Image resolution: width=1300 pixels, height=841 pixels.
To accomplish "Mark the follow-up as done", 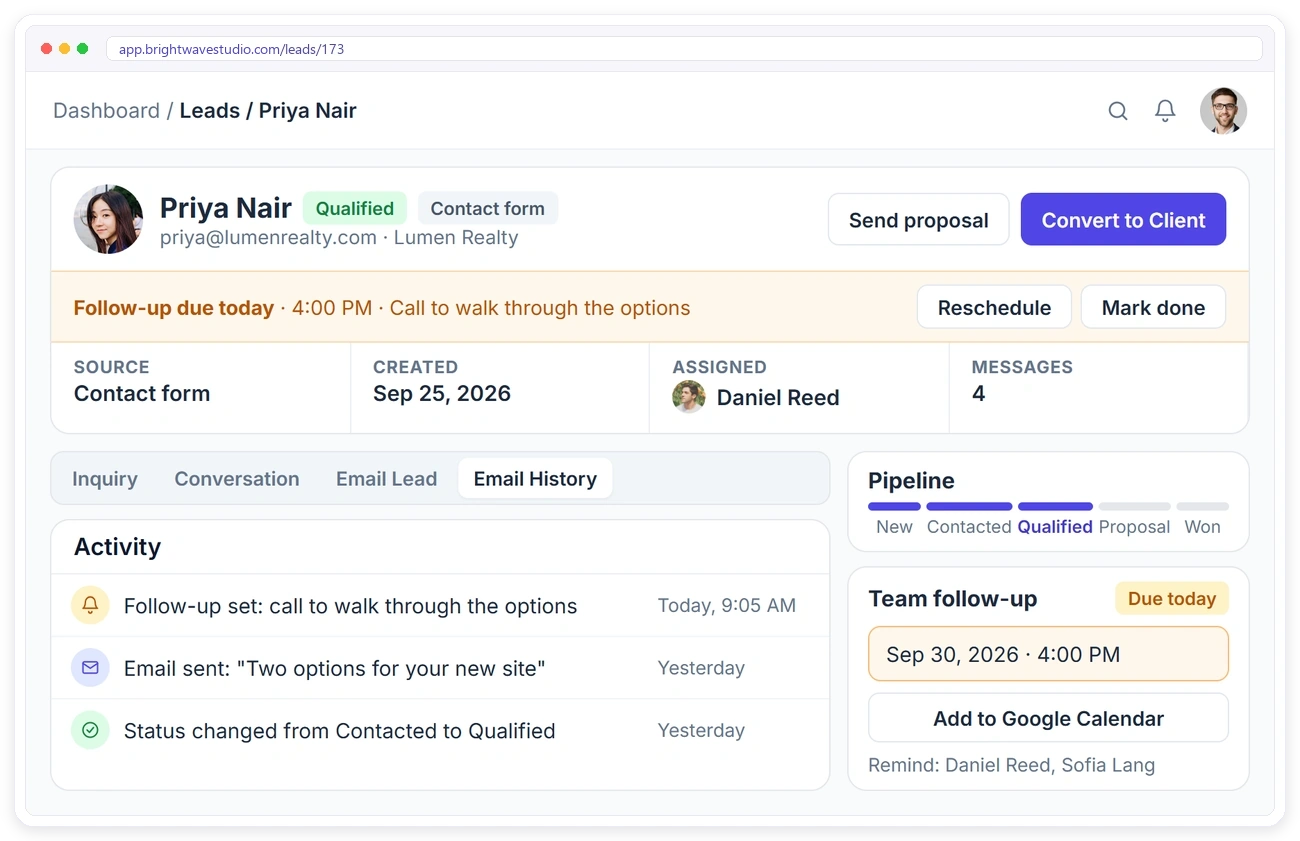I will 1153,308.
